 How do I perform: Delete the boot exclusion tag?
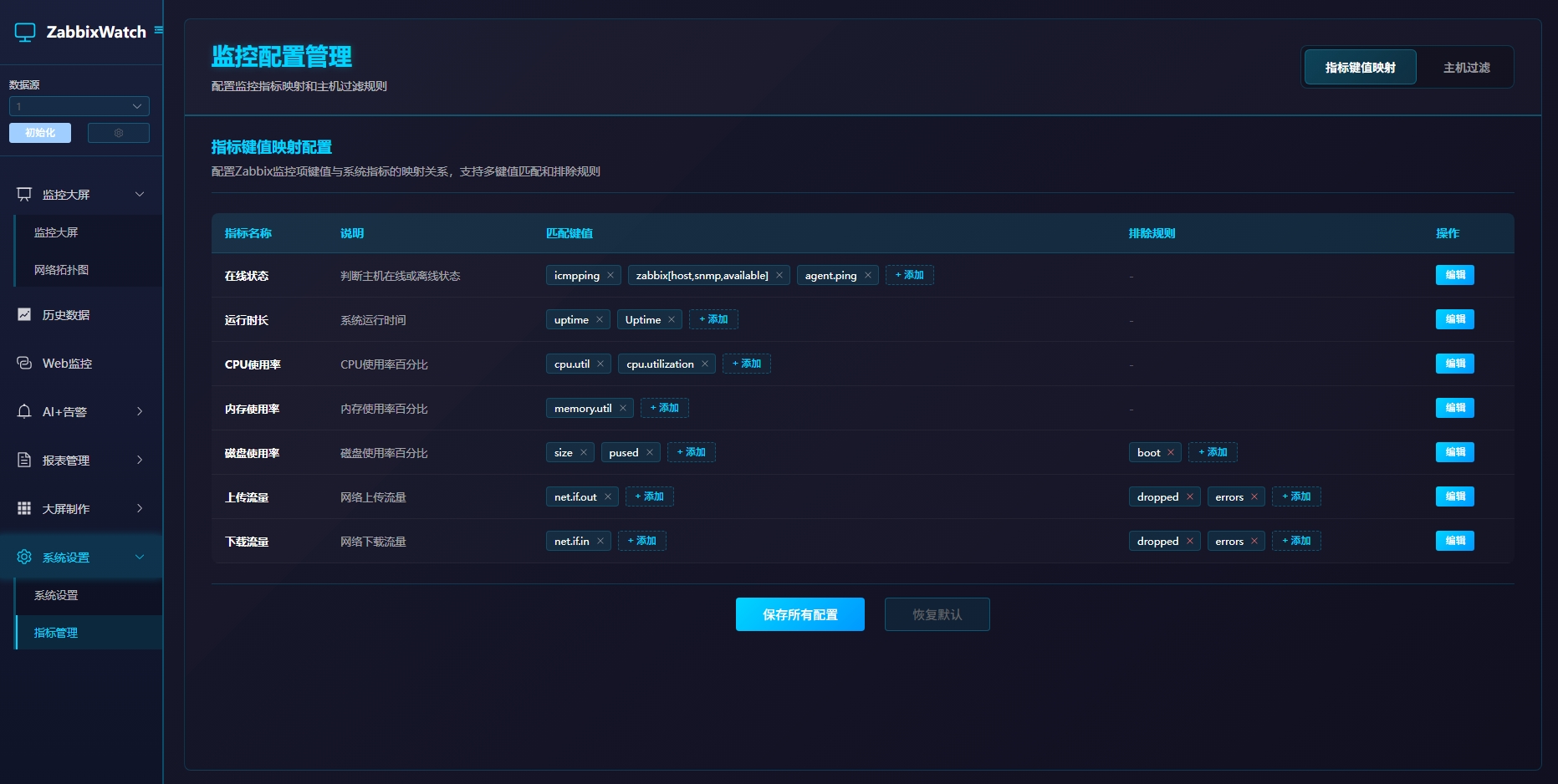point(1171,453)
